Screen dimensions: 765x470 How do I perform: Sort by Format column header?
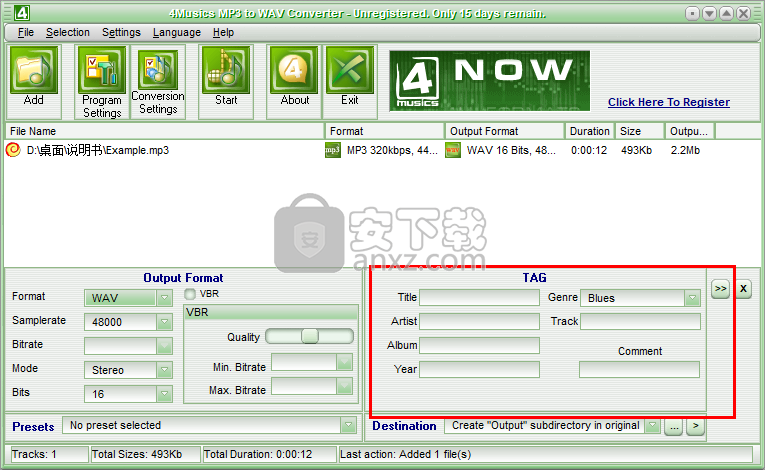[385, 131]
